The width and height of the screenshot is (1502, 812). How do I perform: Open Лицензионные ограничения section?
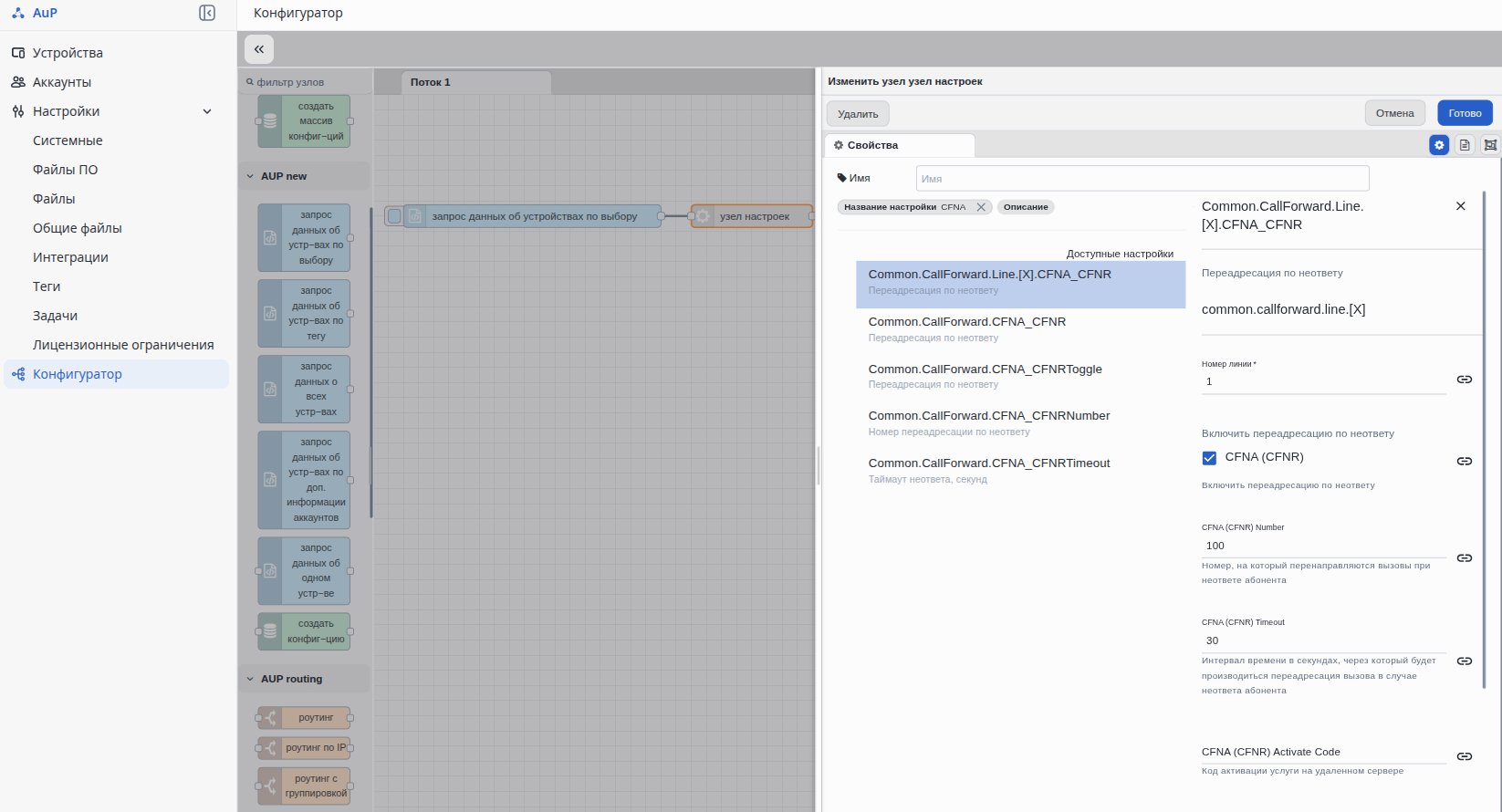(123, 345)
